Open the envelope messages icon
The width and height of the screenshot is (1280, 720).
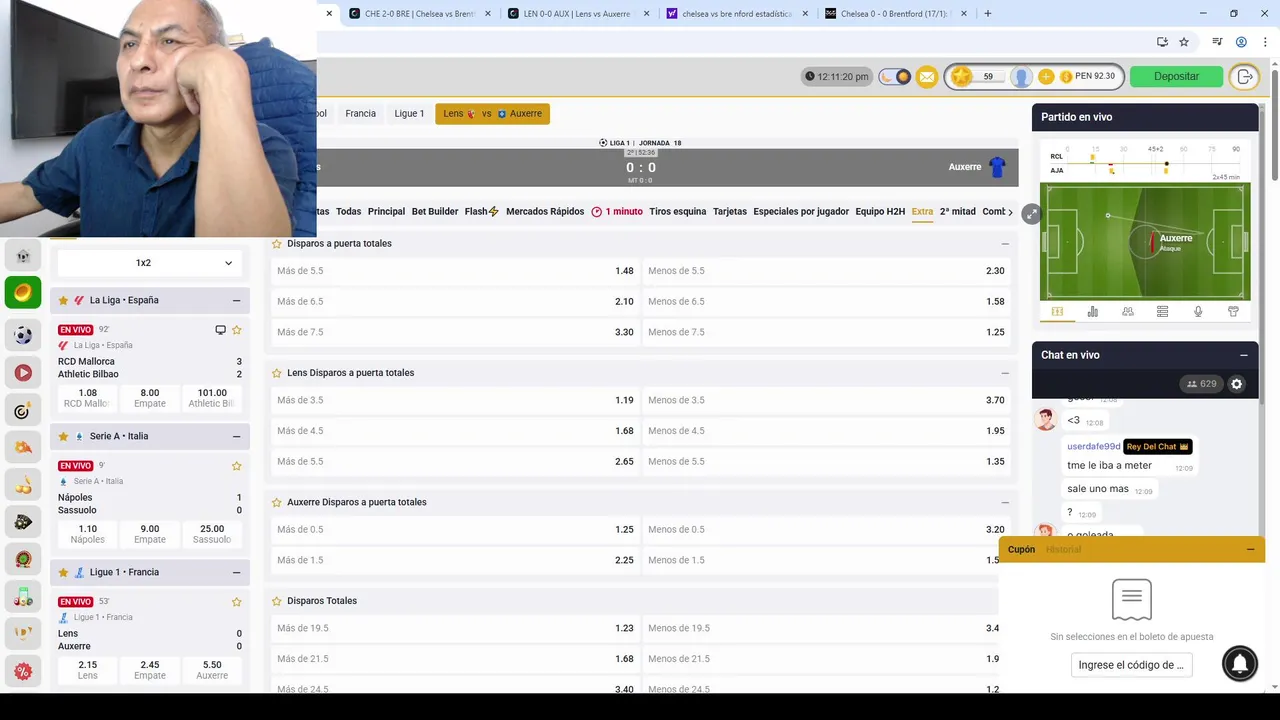point(927,77)
